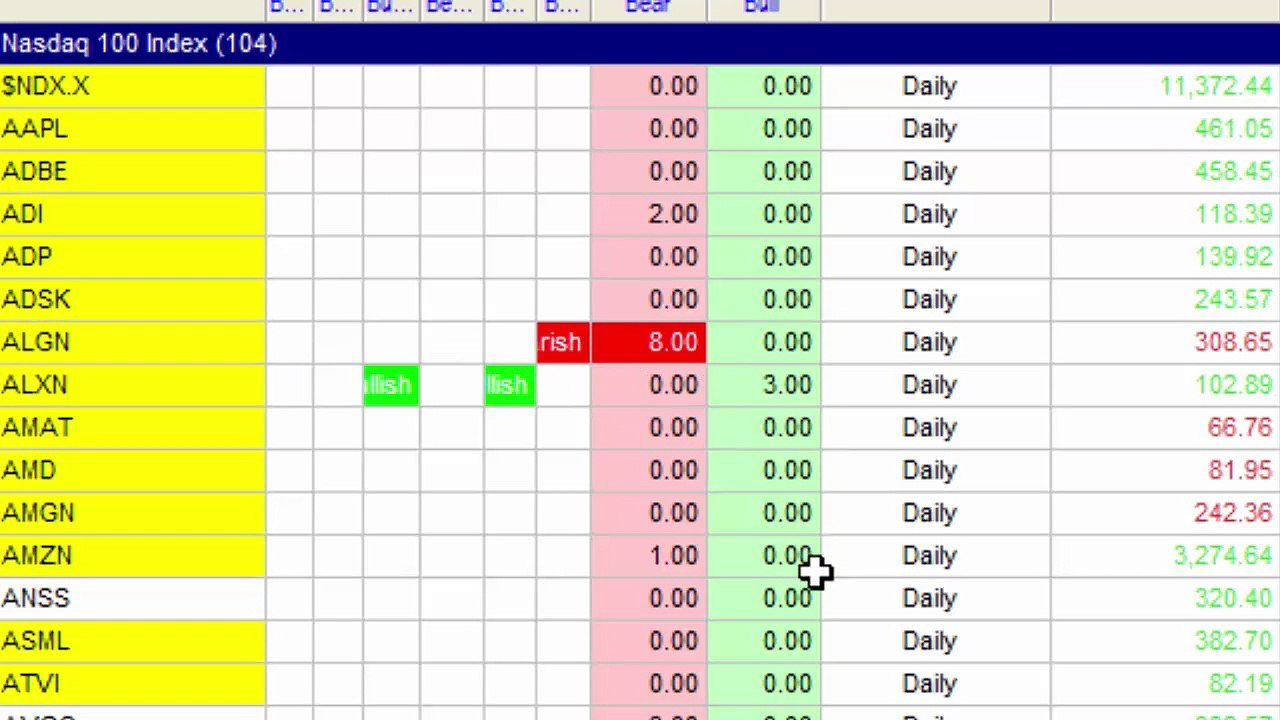
Task: Click ALGN Bear score 8.00
Action: [x=649, y=343]
